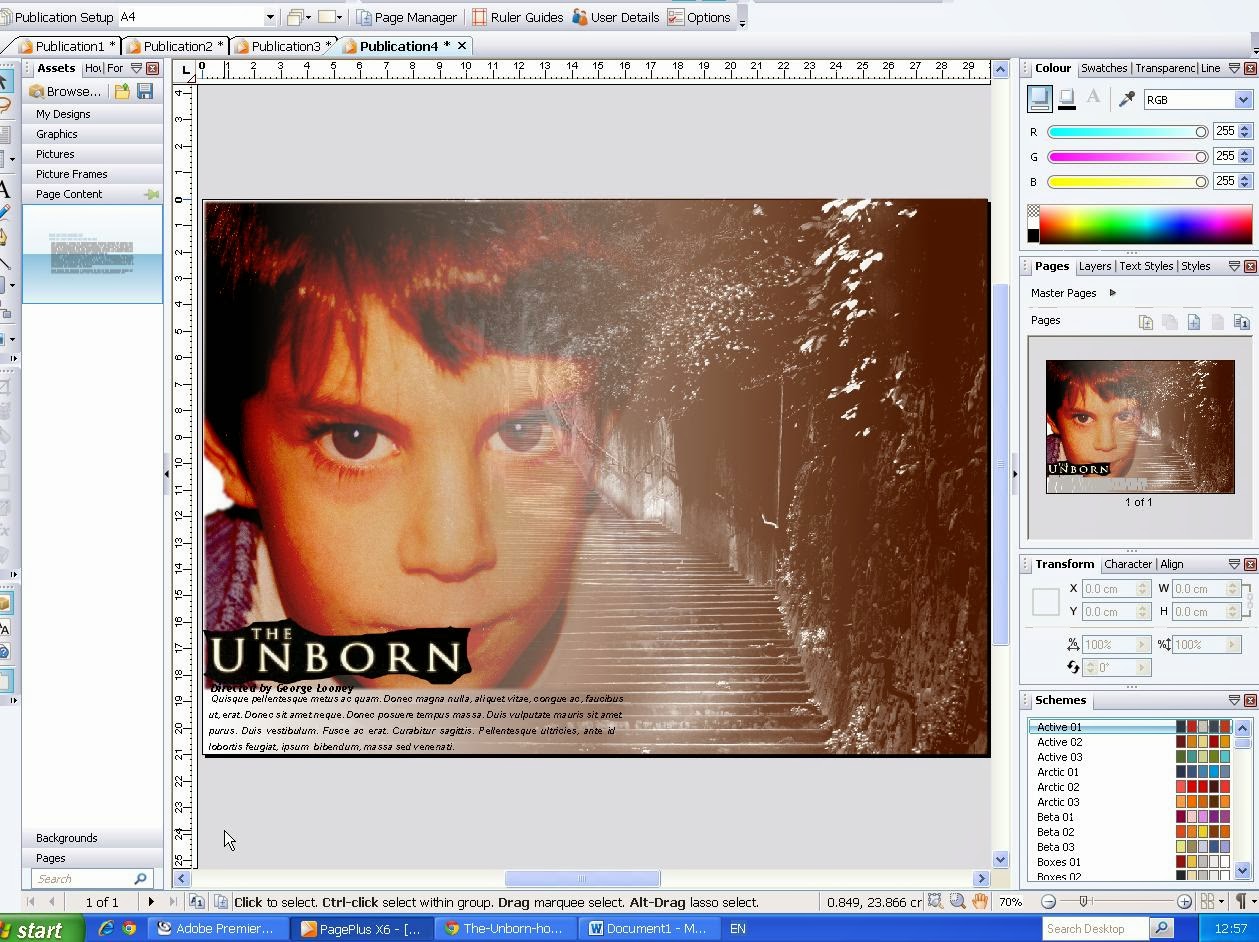Switch to the Publication2 tab
Viewport: 1259px width, 942px height.
pos(177,46)
